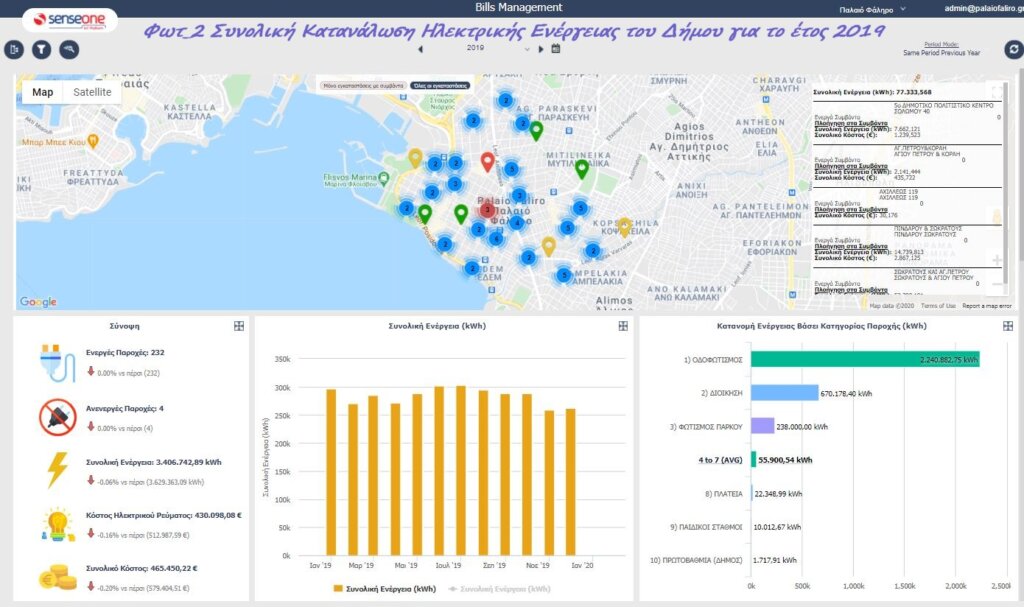
Task: Click the blue cluster marker numbered 6
Action: [496, 238]
